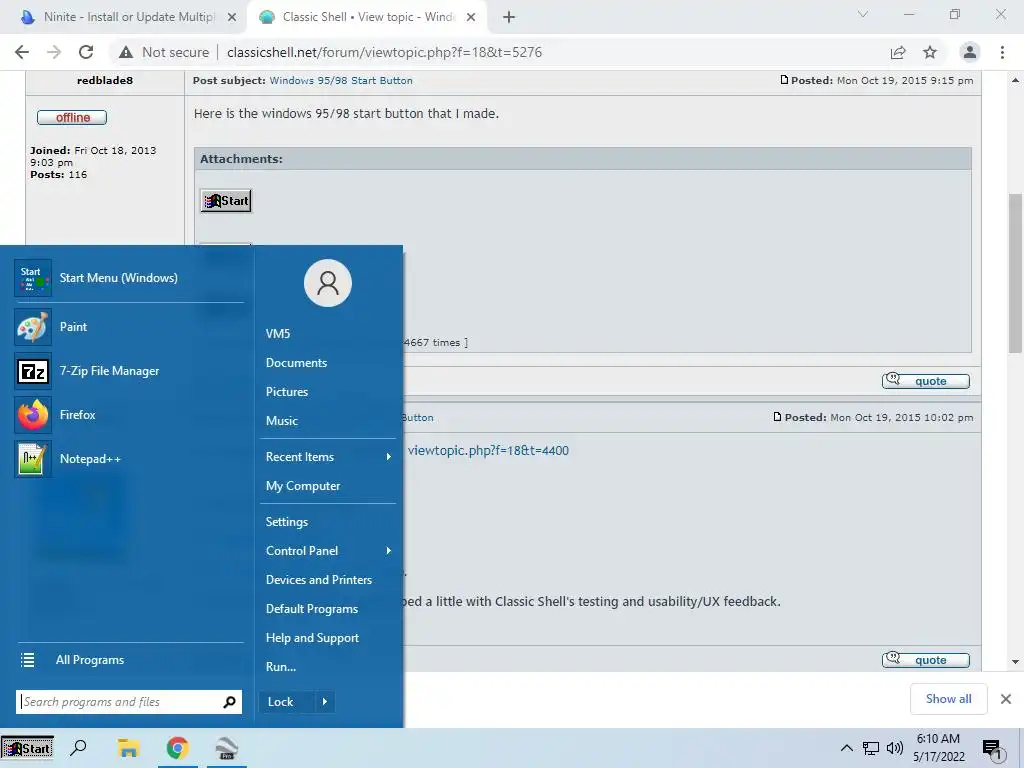Expand the shutdown options arrow next to Lock
This screenshot has height=768, width=1024.
pyautogui.click(x=325, y=702)
